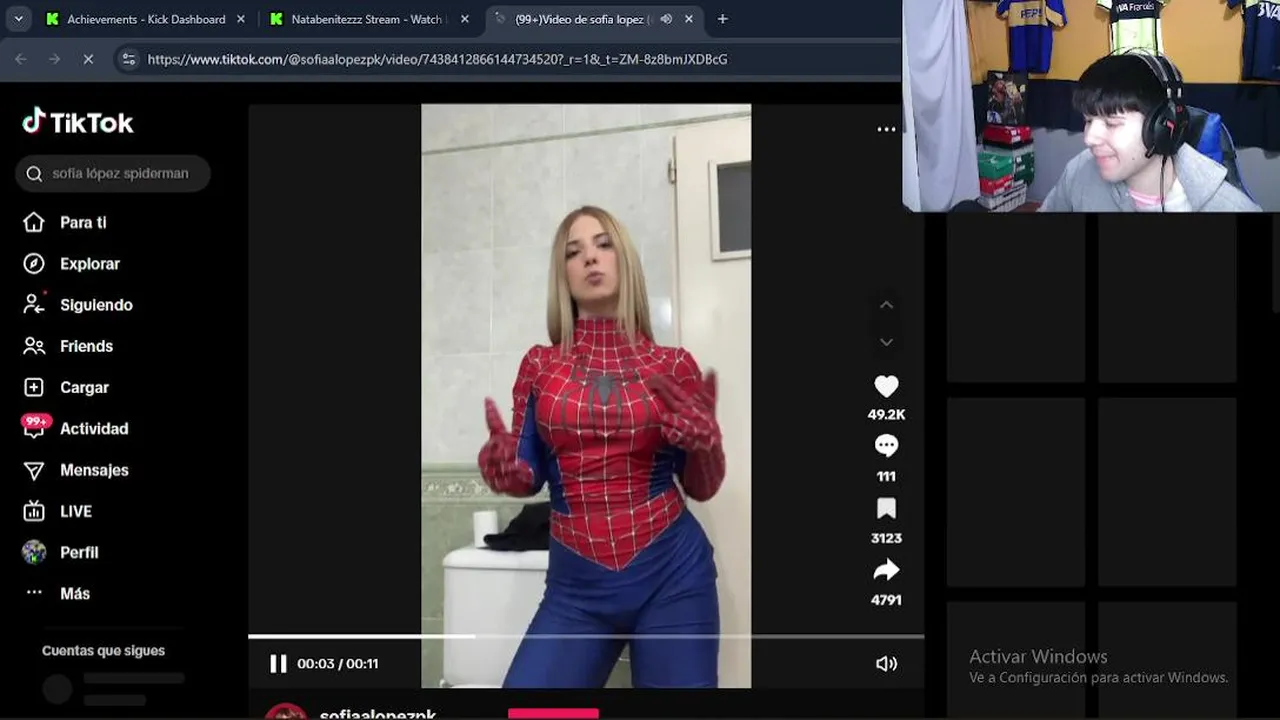Click the browser back arrow
This screenshot has width=1280, height=720.
[x=21, y=59]
